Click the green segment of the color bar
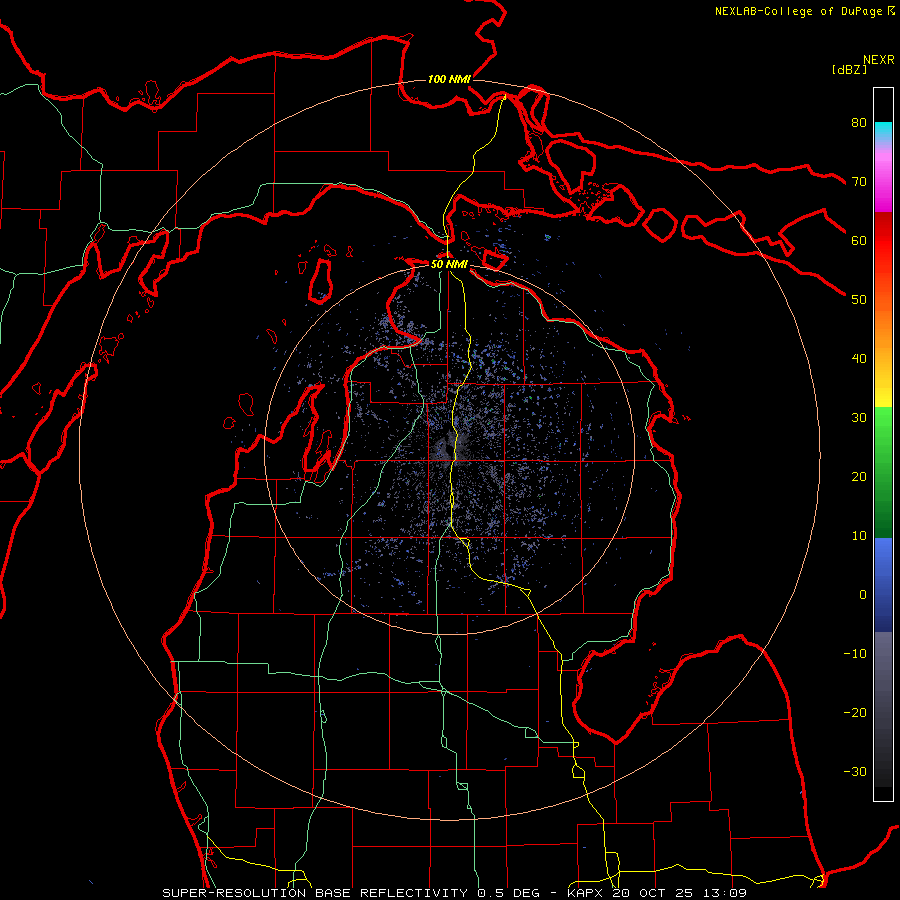Viewport: 900px width, 900px height. pyautogui.click(x=883, y=472)
